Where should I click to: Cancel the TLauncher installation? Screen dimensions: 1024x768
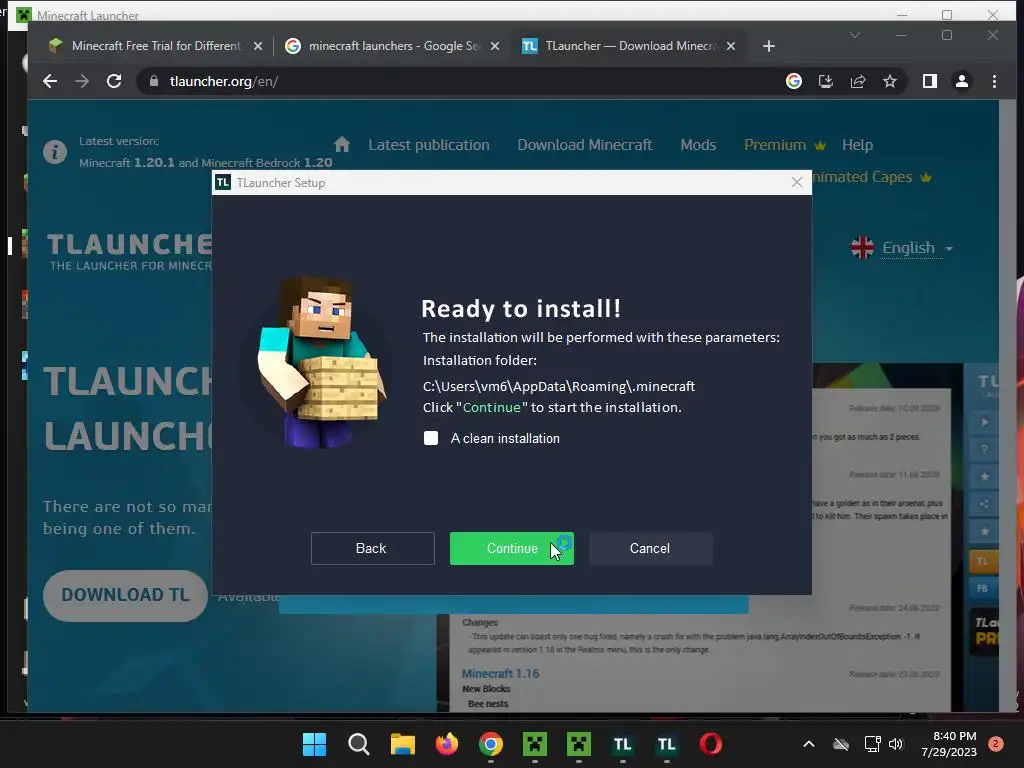pyautogui.click(x=650, y=549)
